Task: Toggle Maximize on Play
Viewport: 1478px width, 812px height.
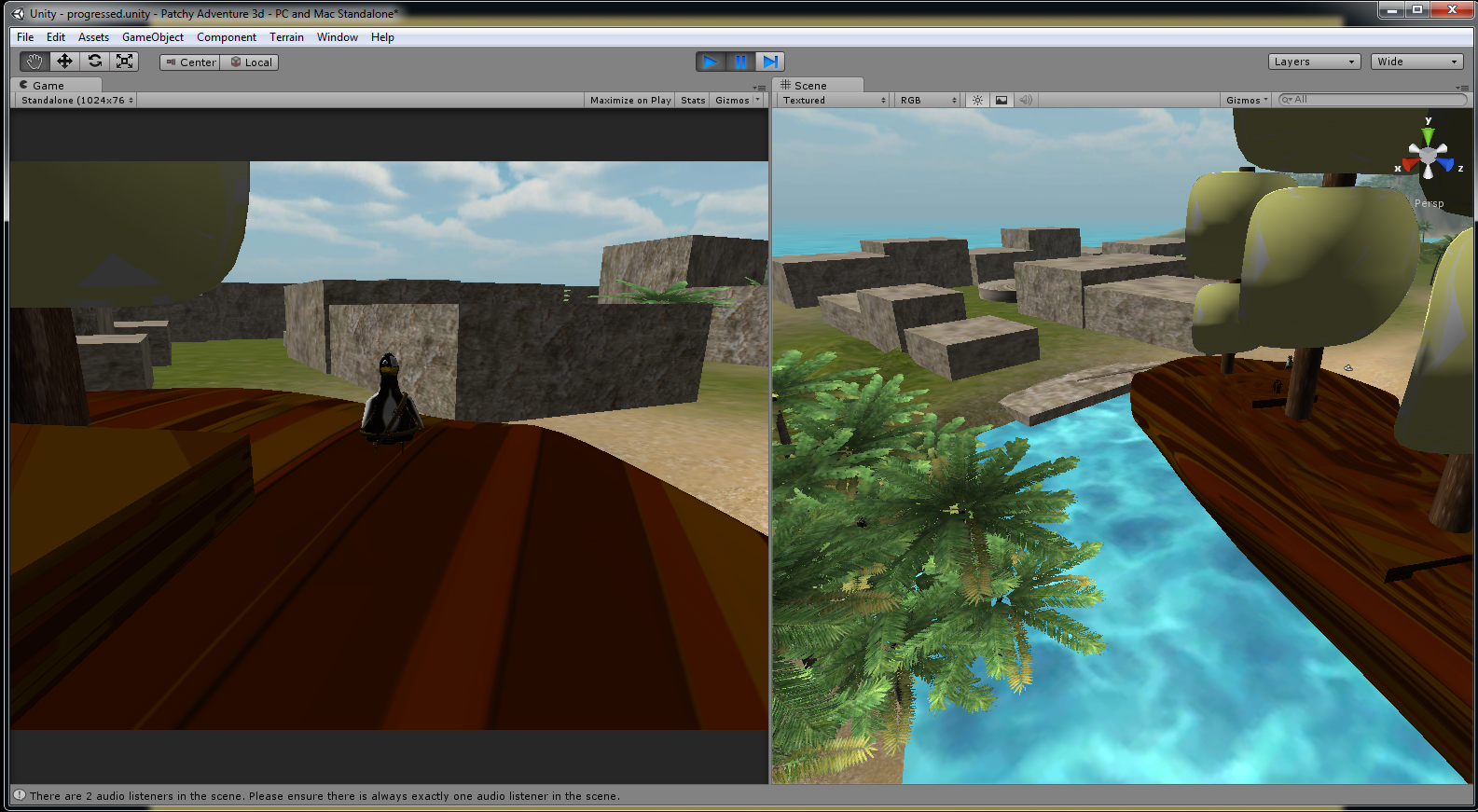Action: 630,100
